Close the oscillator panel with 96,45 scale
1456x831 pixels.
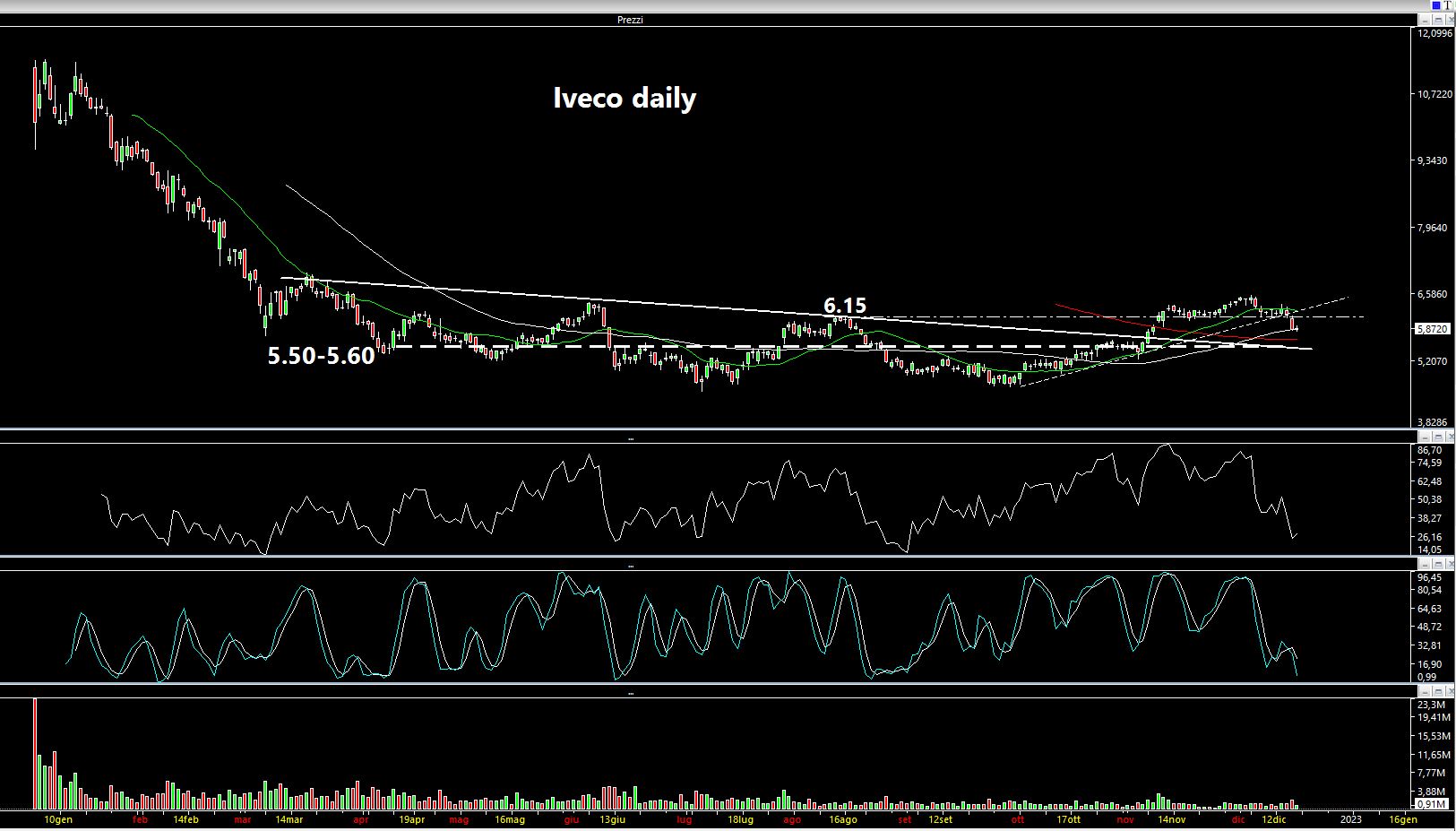(x=1449, y=563)
